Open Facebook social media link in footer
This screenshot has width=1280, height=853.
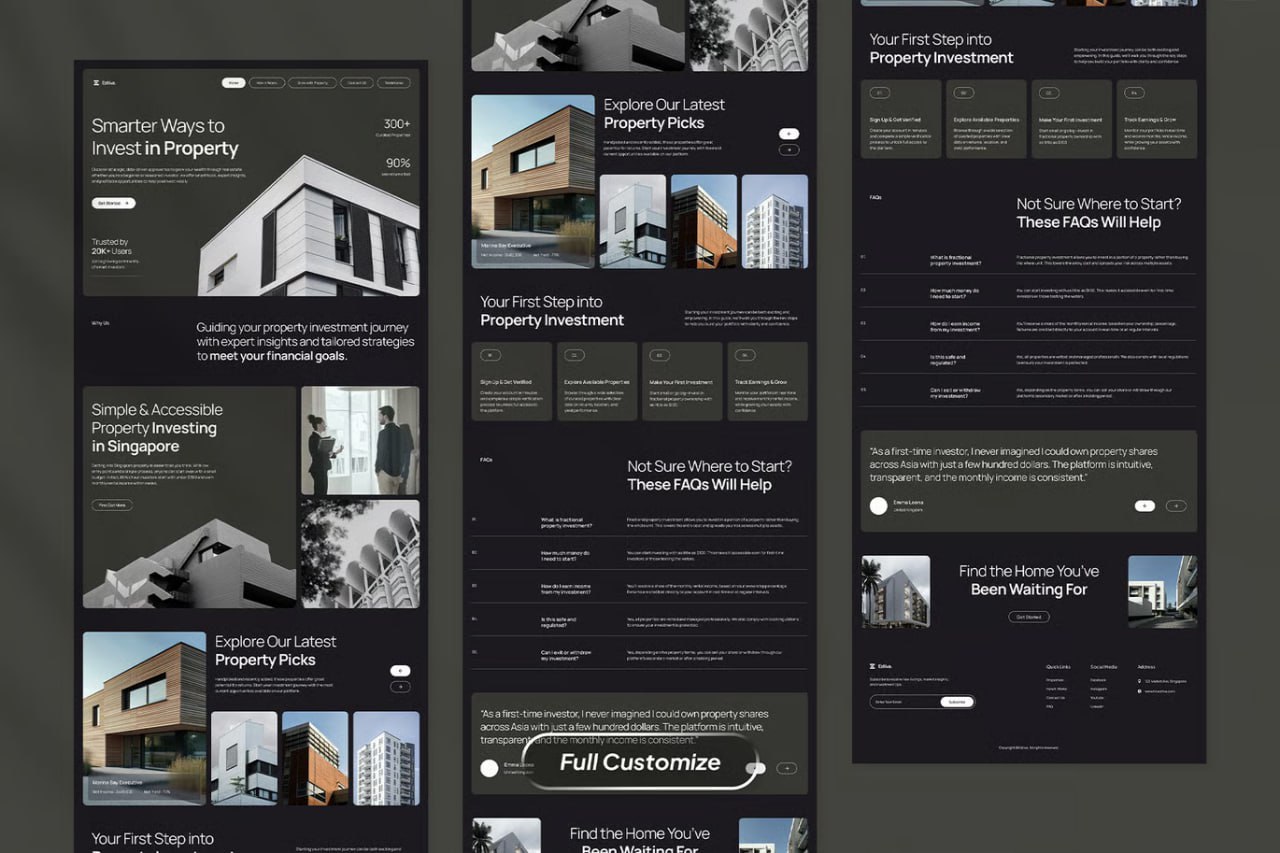point(1099,680)
